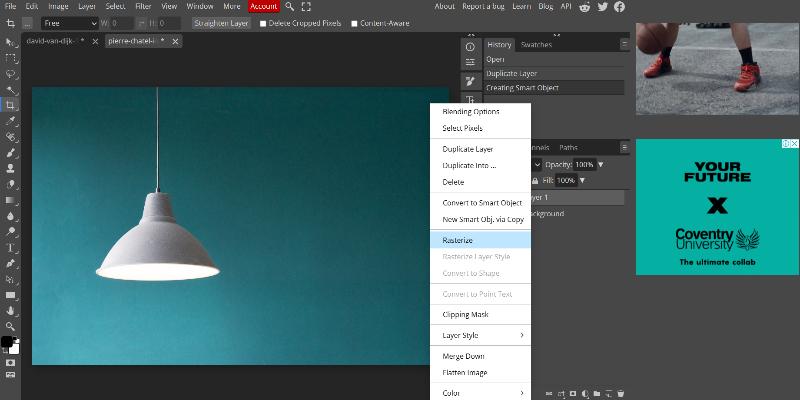Viewport: 800px width, 400px height.
Task: Open the Report a bug link
Action: click(482, 7)
